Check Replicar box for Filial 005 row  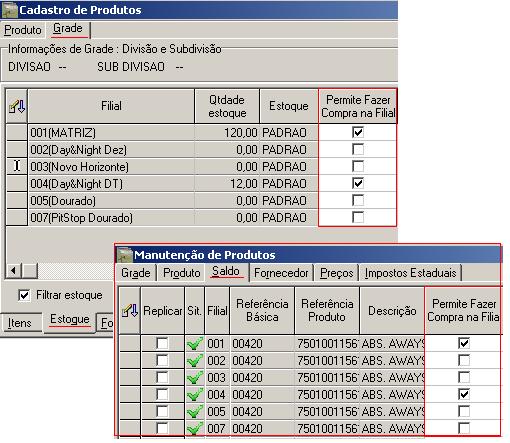(x=162, y=411)
